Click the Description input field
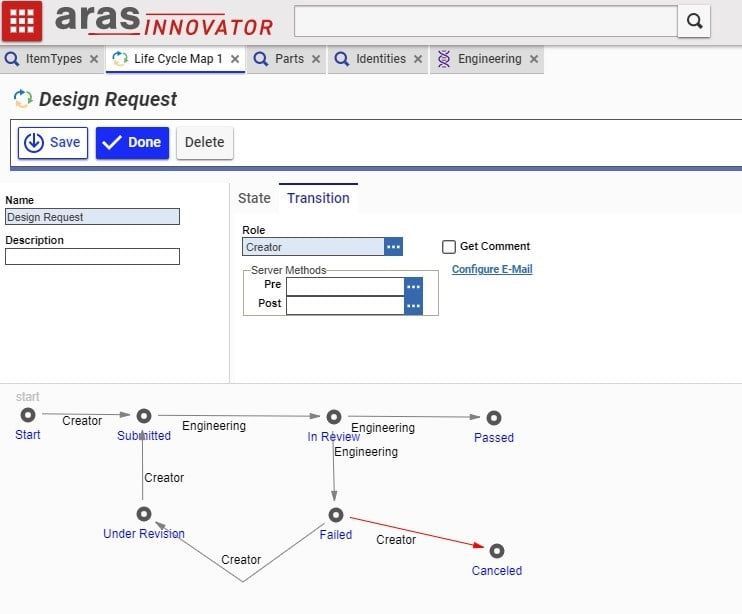The height and width of the screenshot is (614, 742). [x=92, y=257]
